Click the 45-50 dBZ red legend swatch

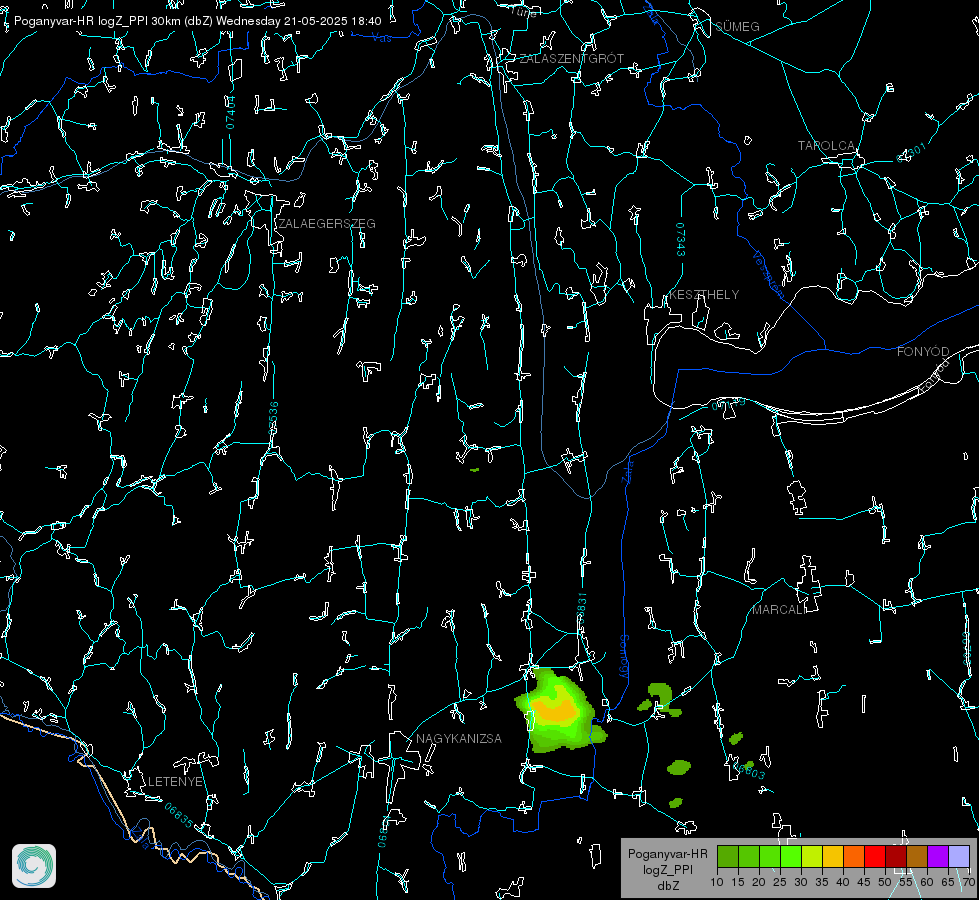pos(875,856)
